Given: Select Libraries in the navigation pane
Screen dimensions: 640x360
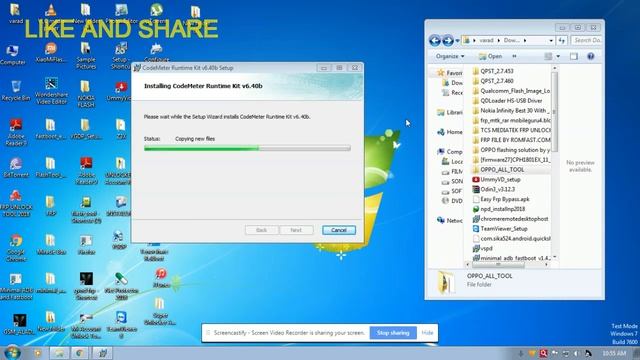Looking at the screenshot, I should point(450,112).
